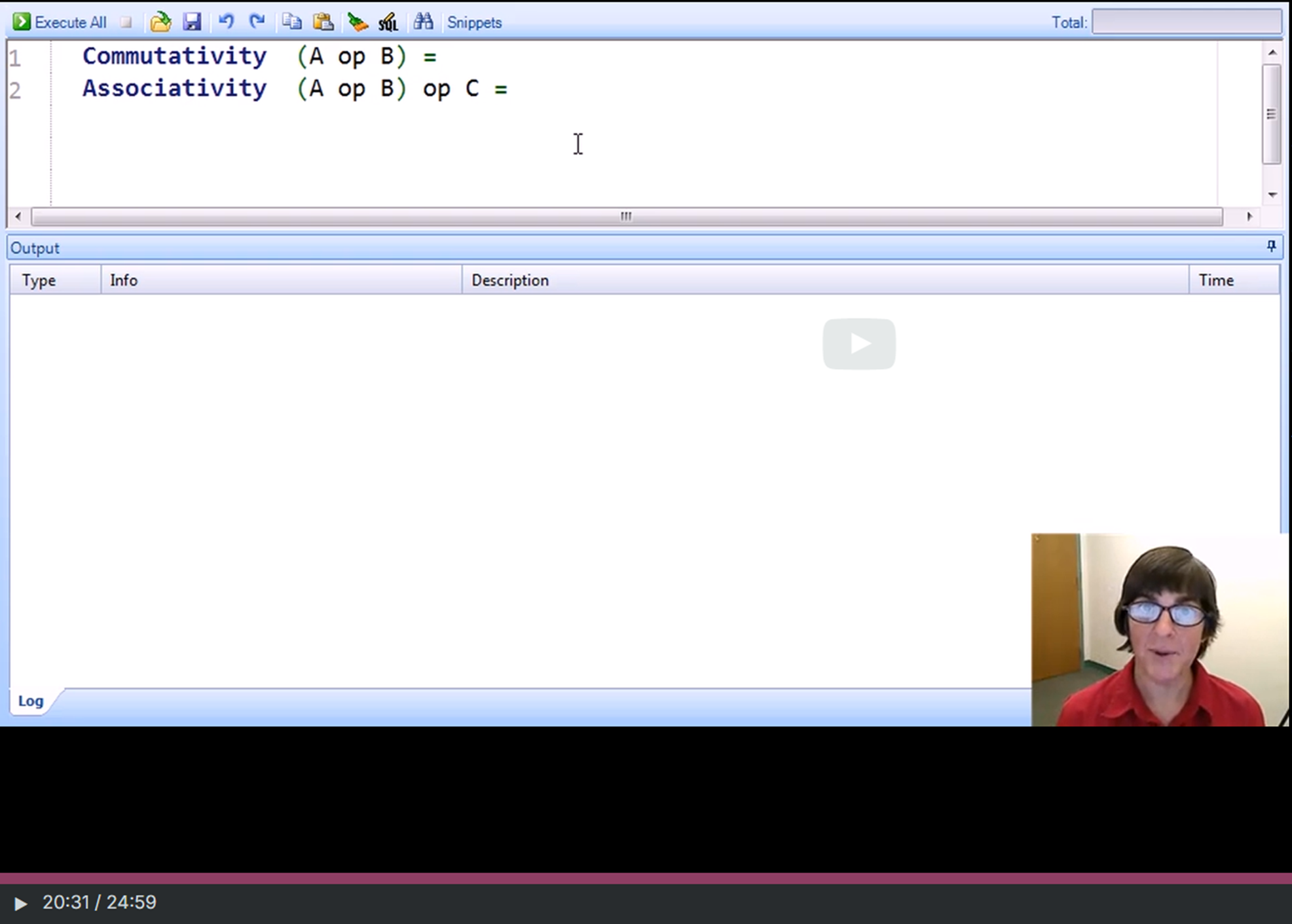Redo the last edit

tap(257, 22)
